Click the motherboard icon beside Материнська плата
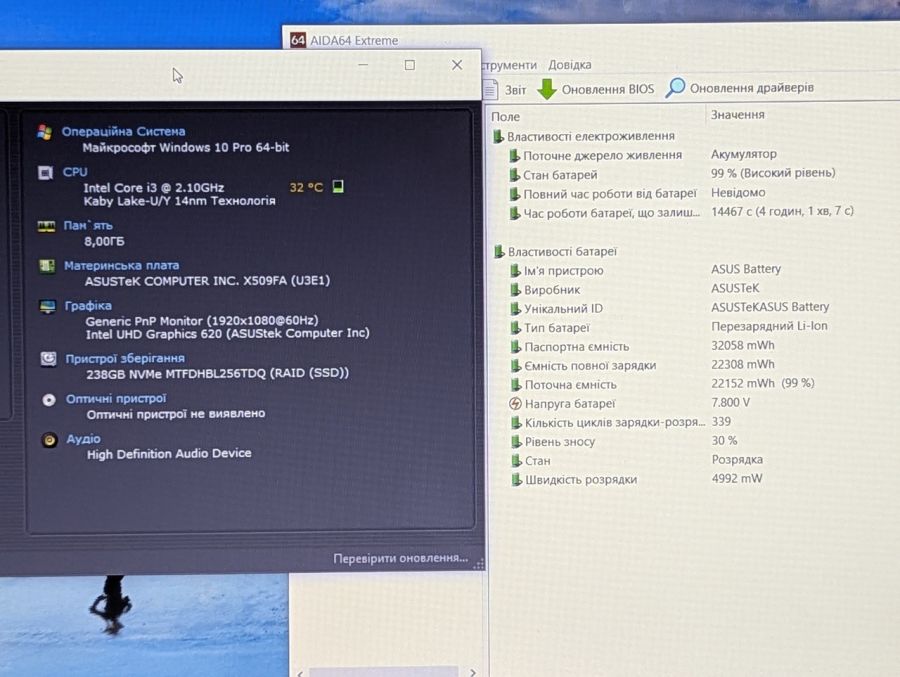 tap(46, 266)
